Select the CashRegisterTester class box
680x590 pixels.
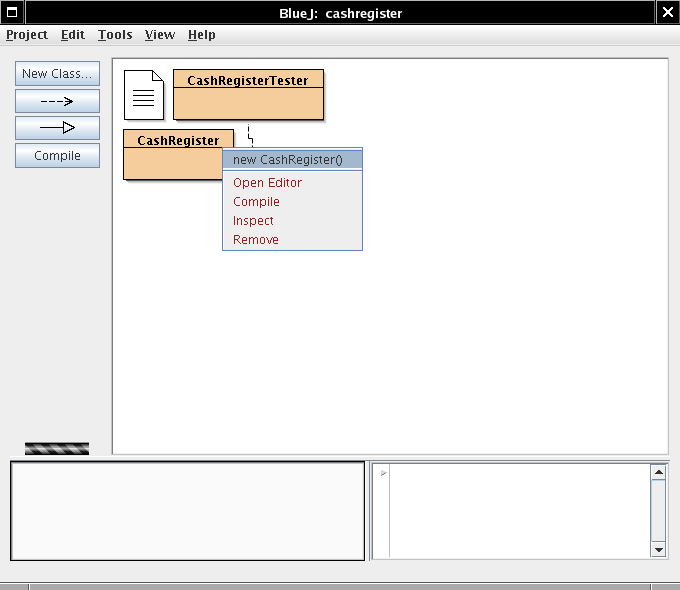coord(248,95)
